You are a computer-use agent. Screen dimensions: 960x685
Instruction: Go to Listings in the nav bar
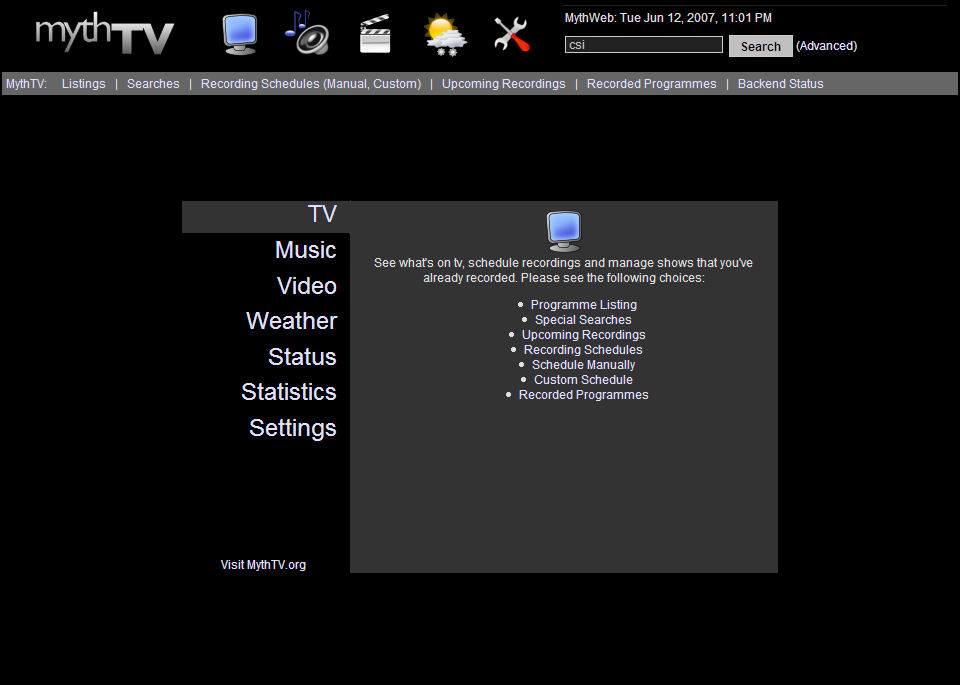coord(83,84)
